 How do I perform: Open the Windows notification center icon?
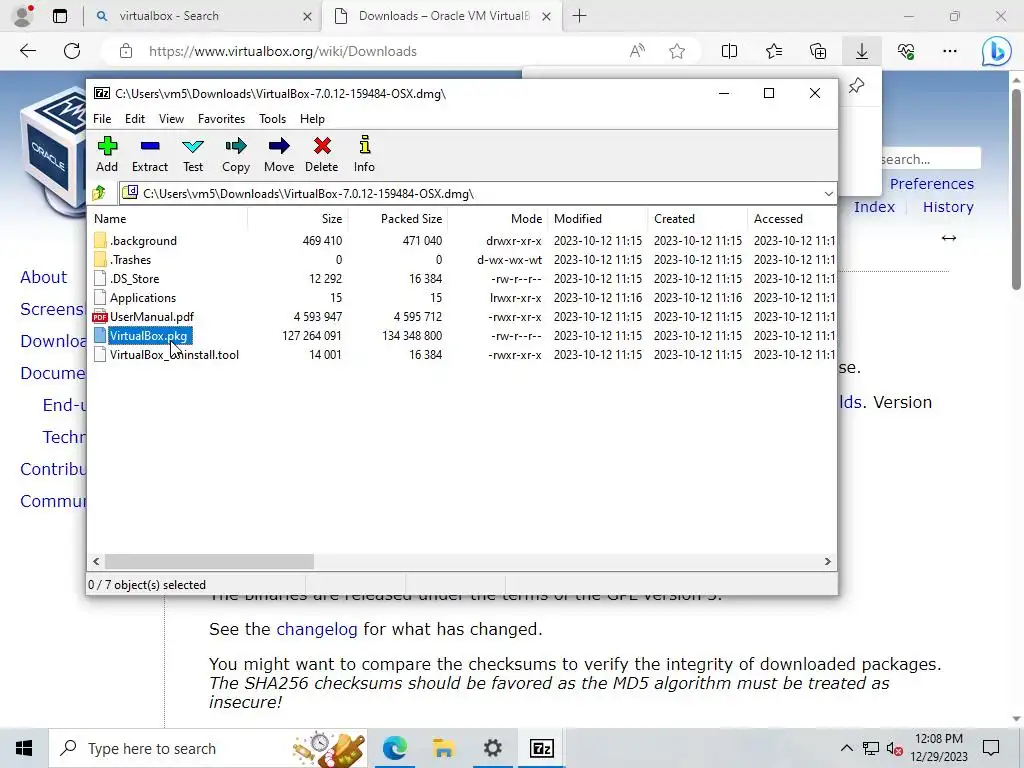click(991, 748)
